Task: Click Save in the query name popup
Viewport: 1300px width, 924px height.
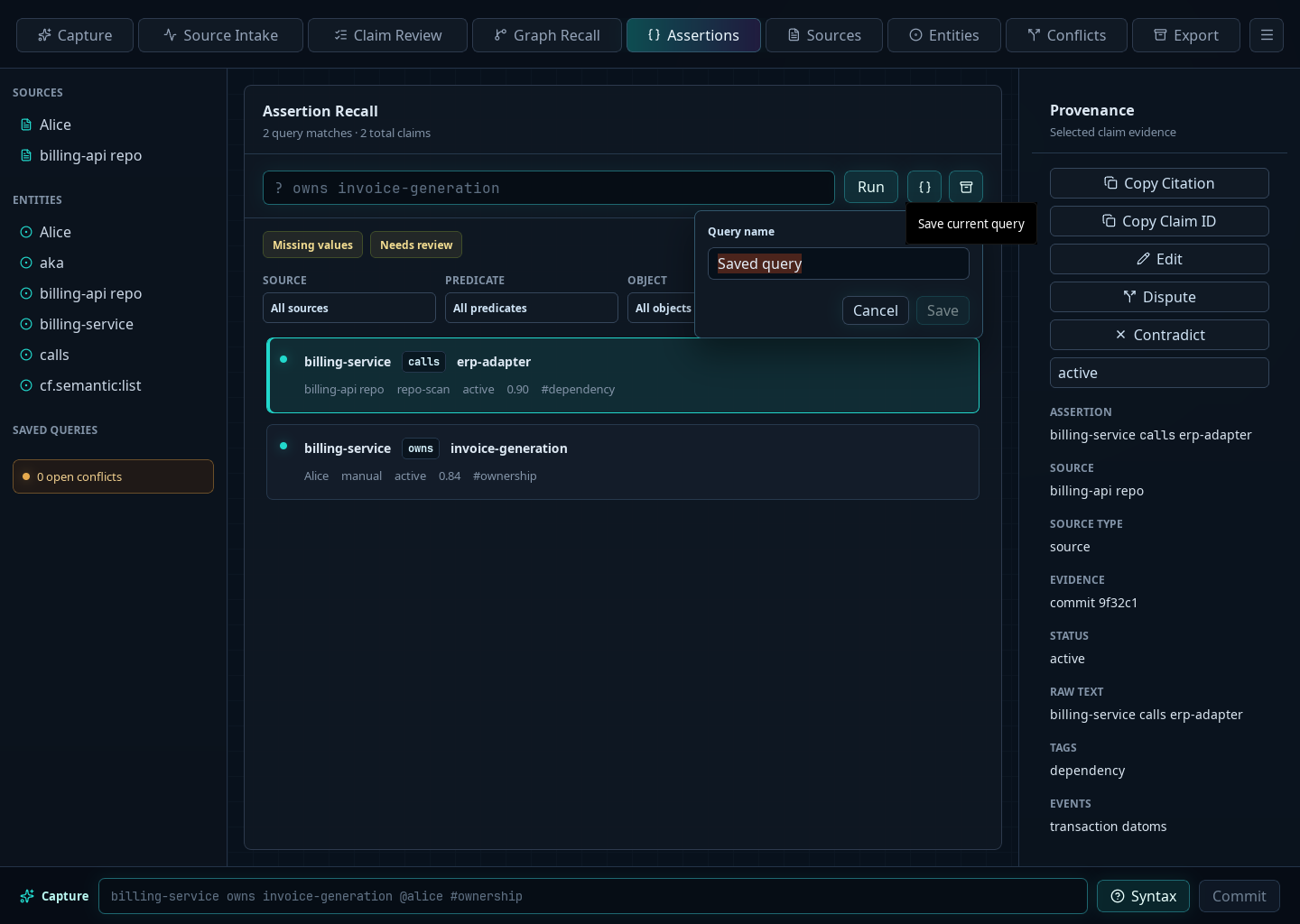Action: click(x=942, y=310)
